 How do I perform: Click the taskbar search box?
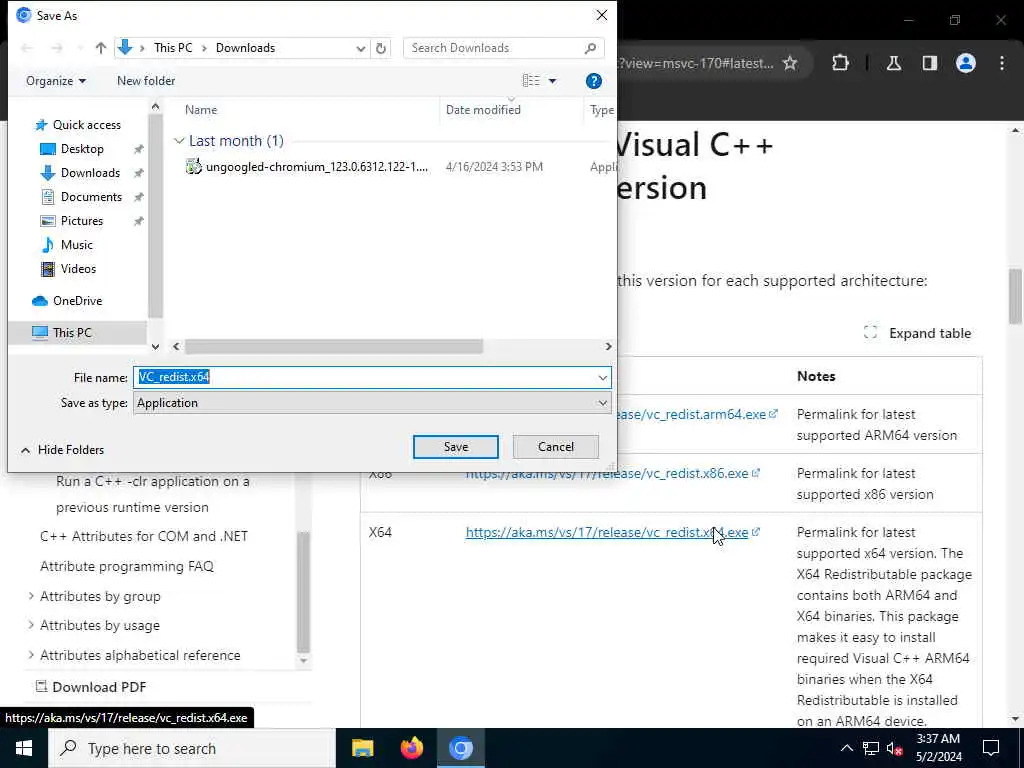(192, 748)
